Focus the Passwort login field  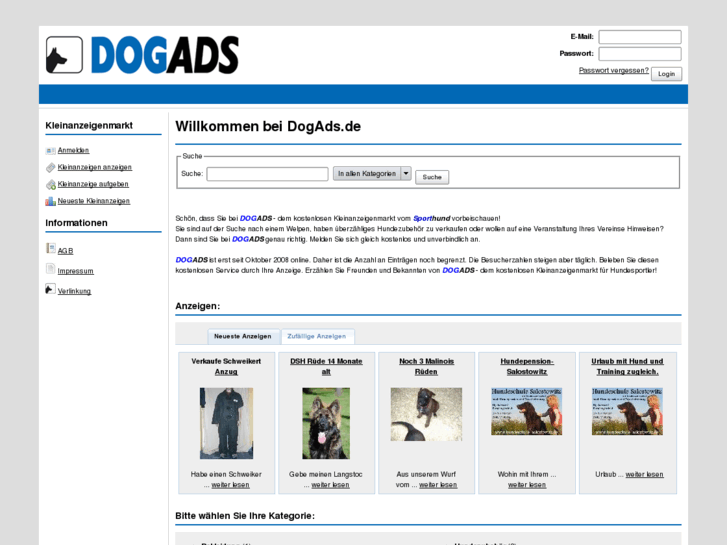[x=640, y=54]
